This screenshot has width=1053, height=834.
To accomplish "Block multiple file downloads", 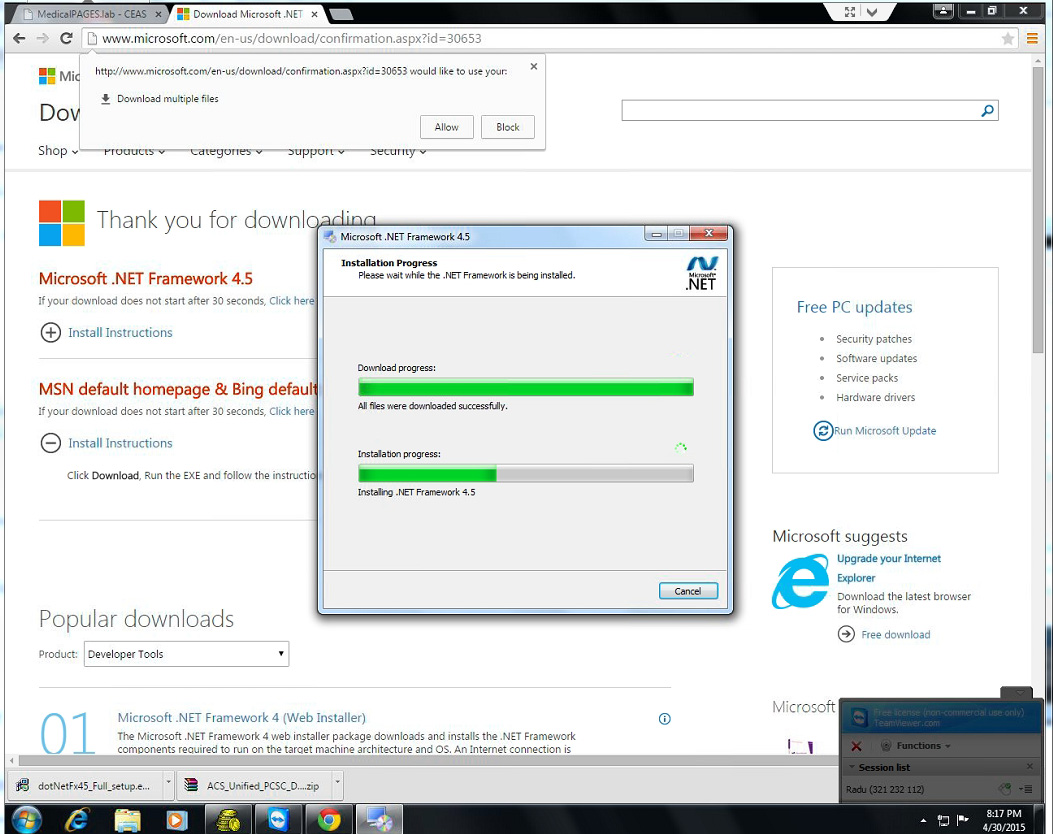I will pos(508,127).
